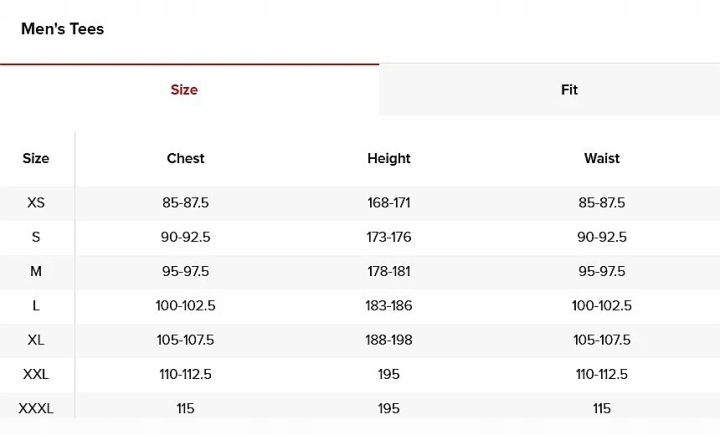Screen dimensions: 720x435
Task: Click the Waist column header
Action: click(x=602, y=158)
